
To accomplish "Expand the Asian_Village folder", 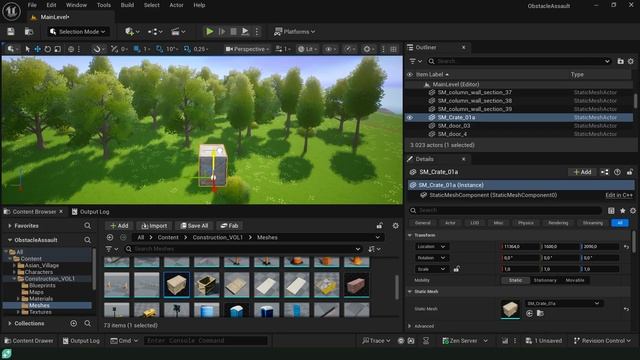I will point(15,265).
